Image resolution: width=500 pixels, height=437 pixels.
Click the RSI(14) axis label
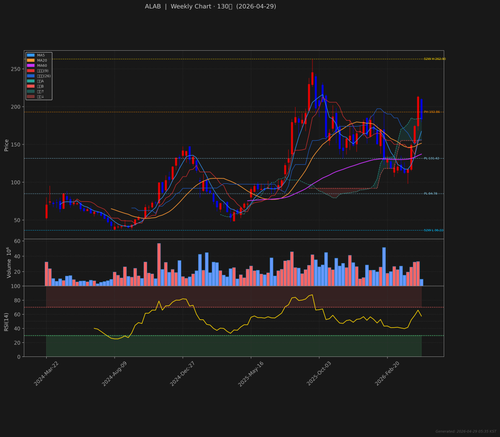[x=6, y=322]
